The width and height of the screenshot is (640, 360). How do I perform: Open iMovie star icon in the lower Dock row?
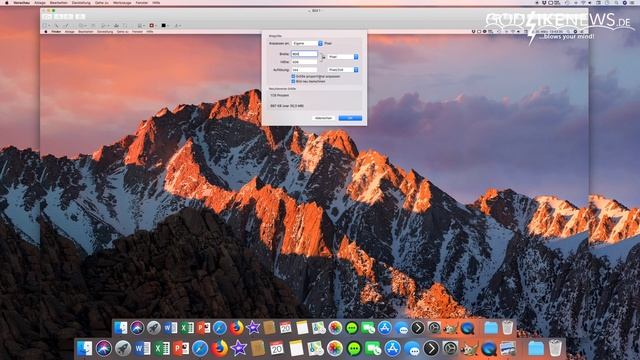click(238, 348)
